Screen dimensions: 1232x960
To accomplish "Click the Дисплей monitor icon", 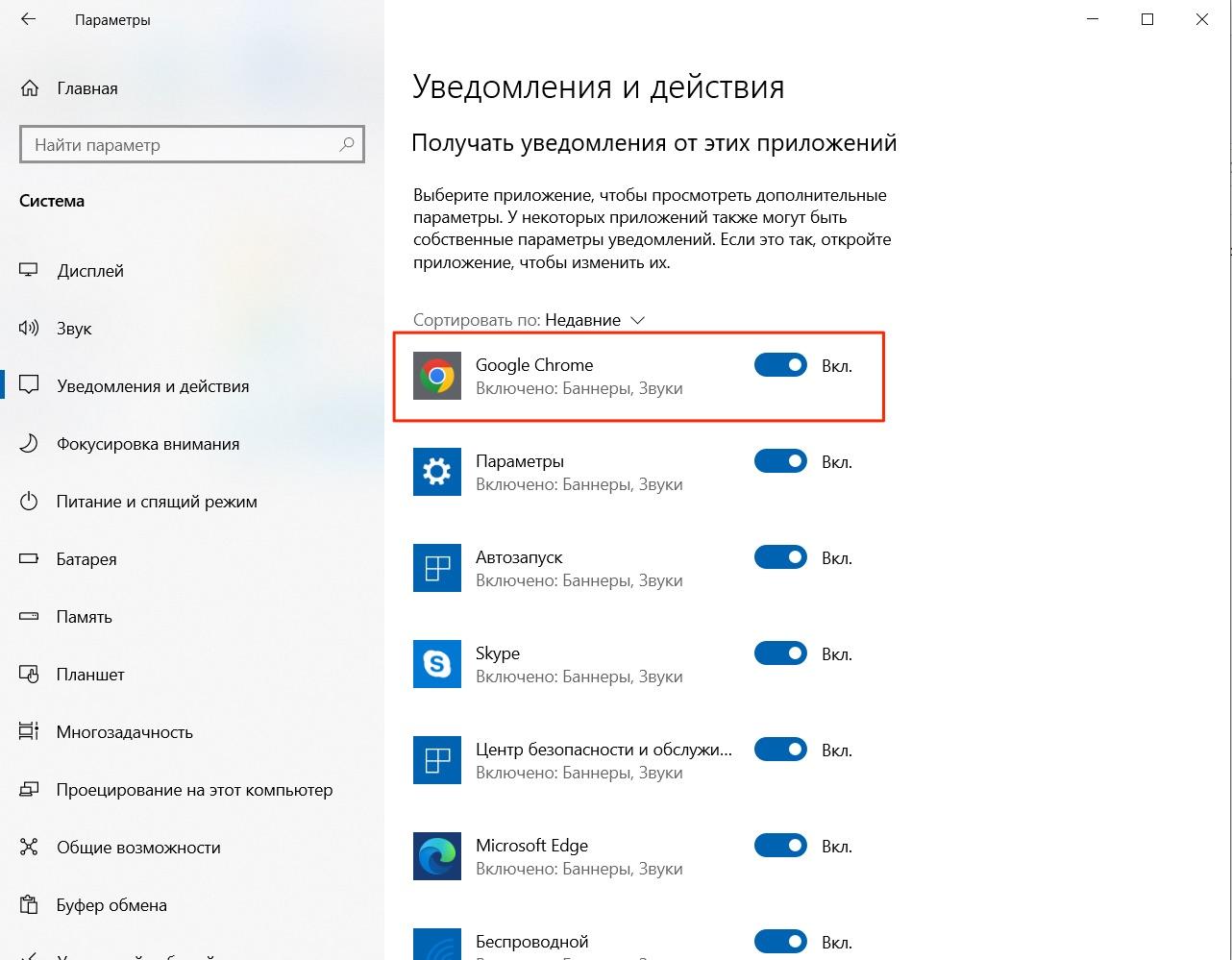I will pos(29,271).
